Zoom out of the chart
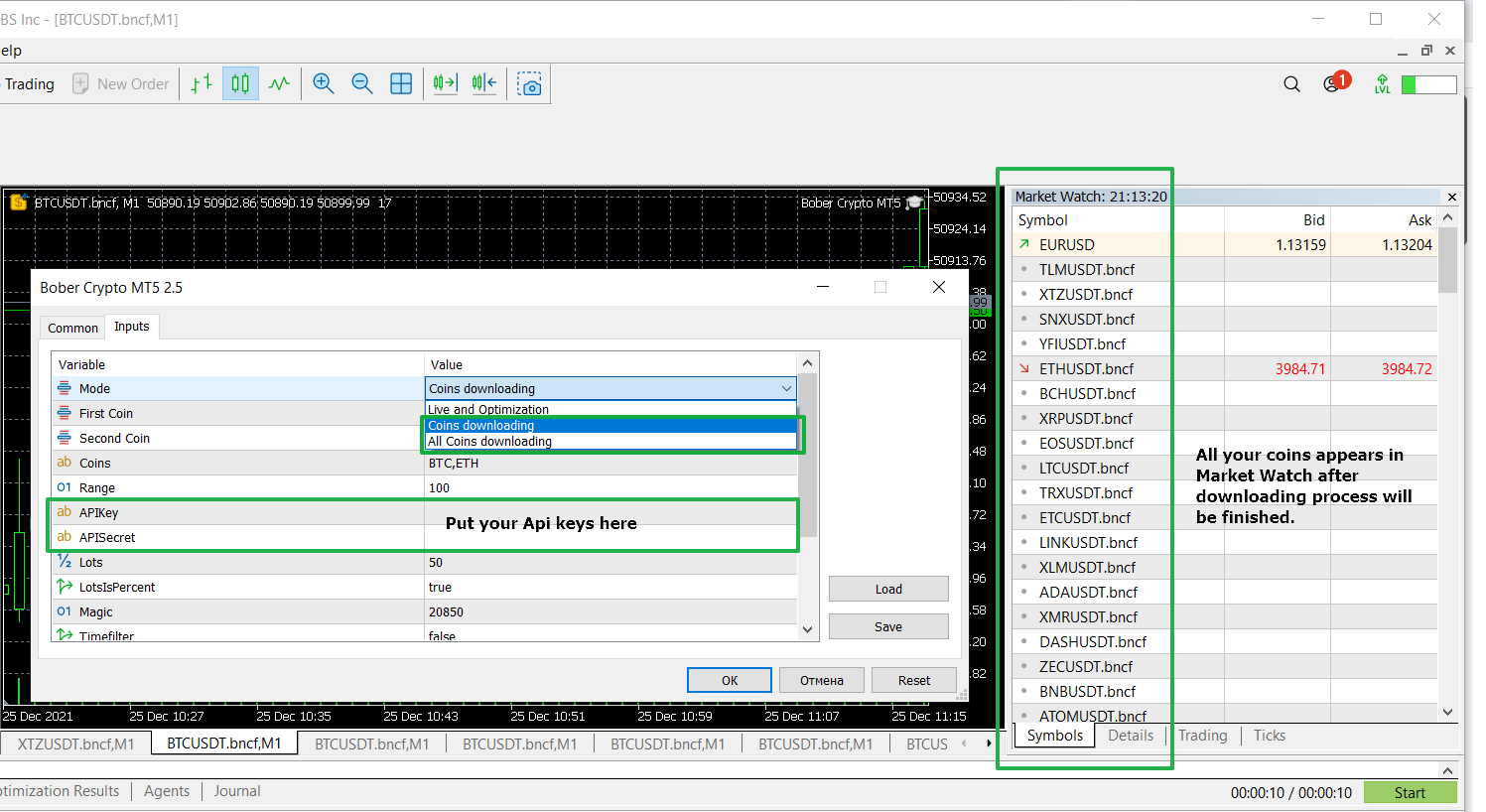This screenshot has width=1486, height=812. (362, 84)
